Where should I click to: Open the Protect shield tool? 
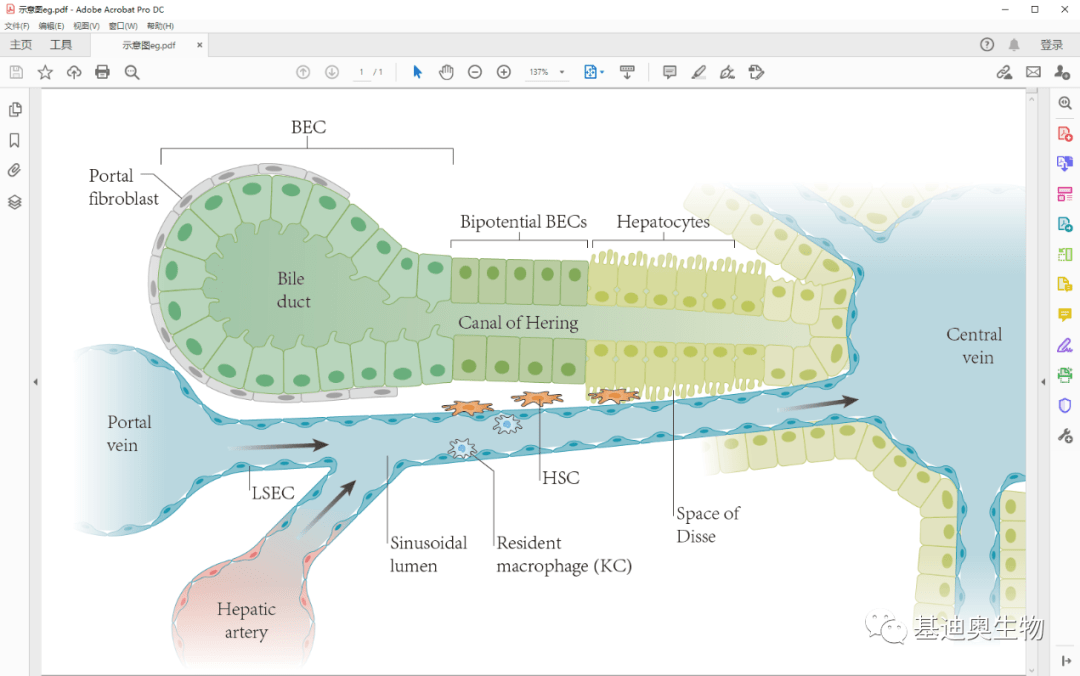[x=1065, y=405]
